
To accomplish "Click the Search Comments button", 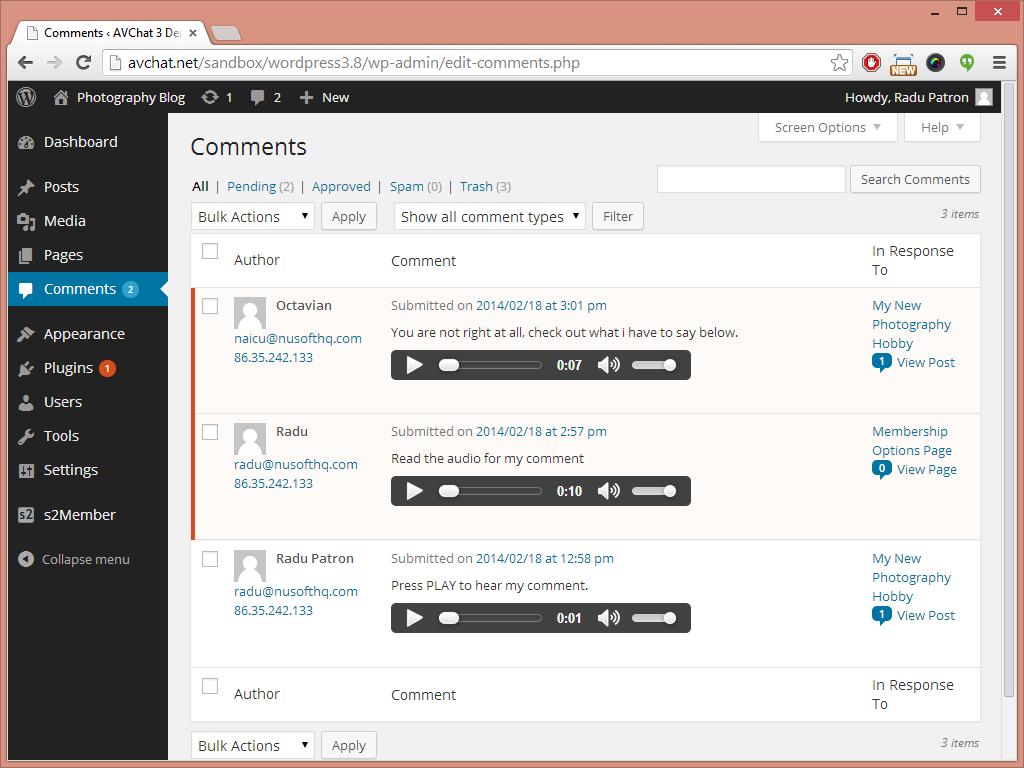I will (915, 179).
